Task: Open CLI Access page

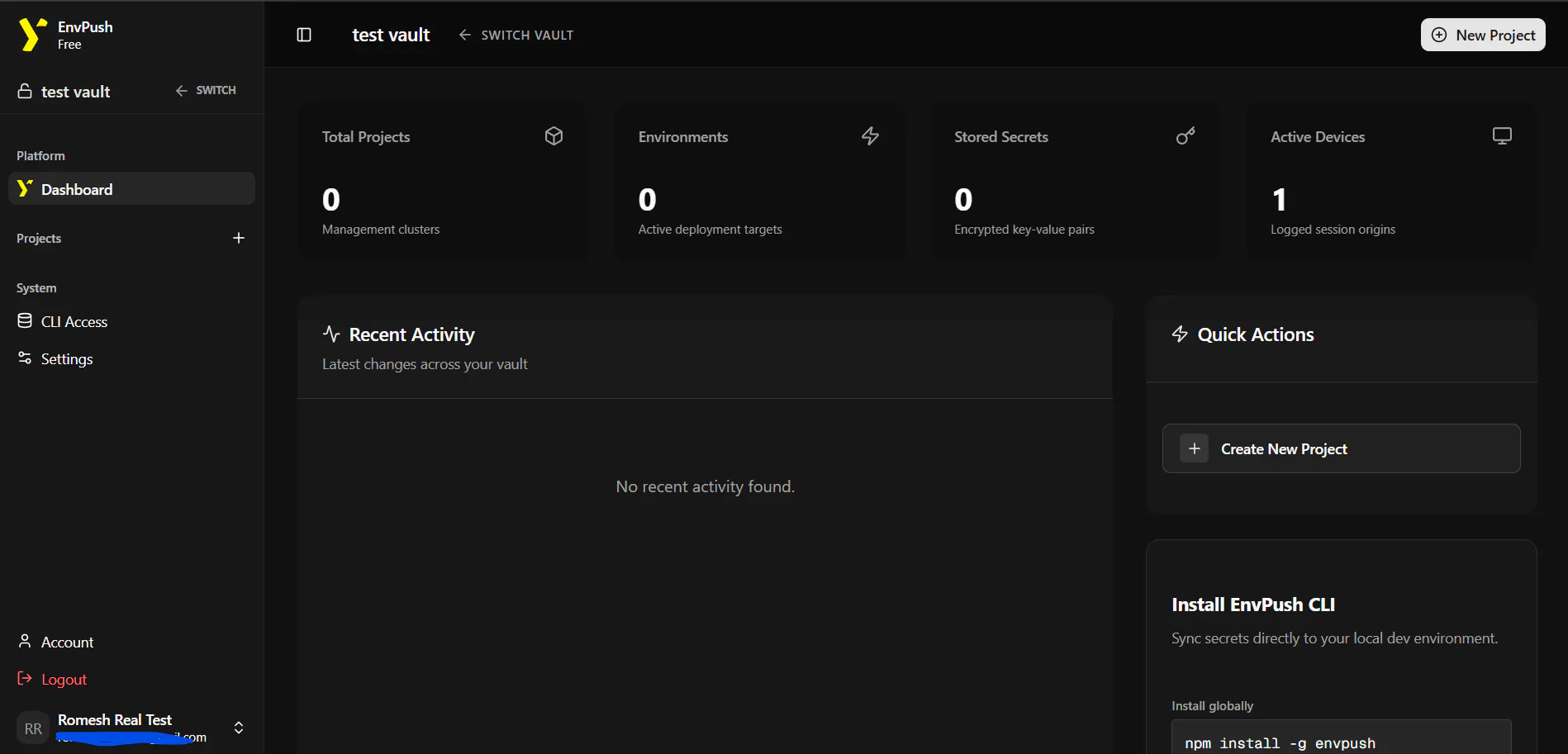Action: pyautogui.click(x=132, y=321)
